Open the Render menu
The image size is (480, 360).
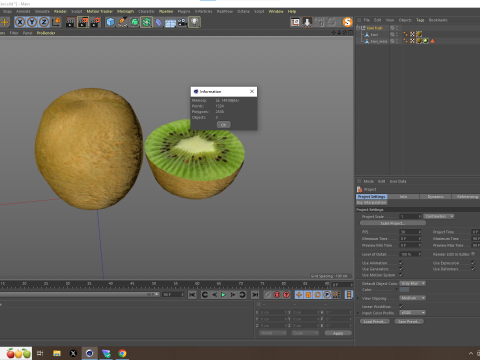[x=60, y=11]
